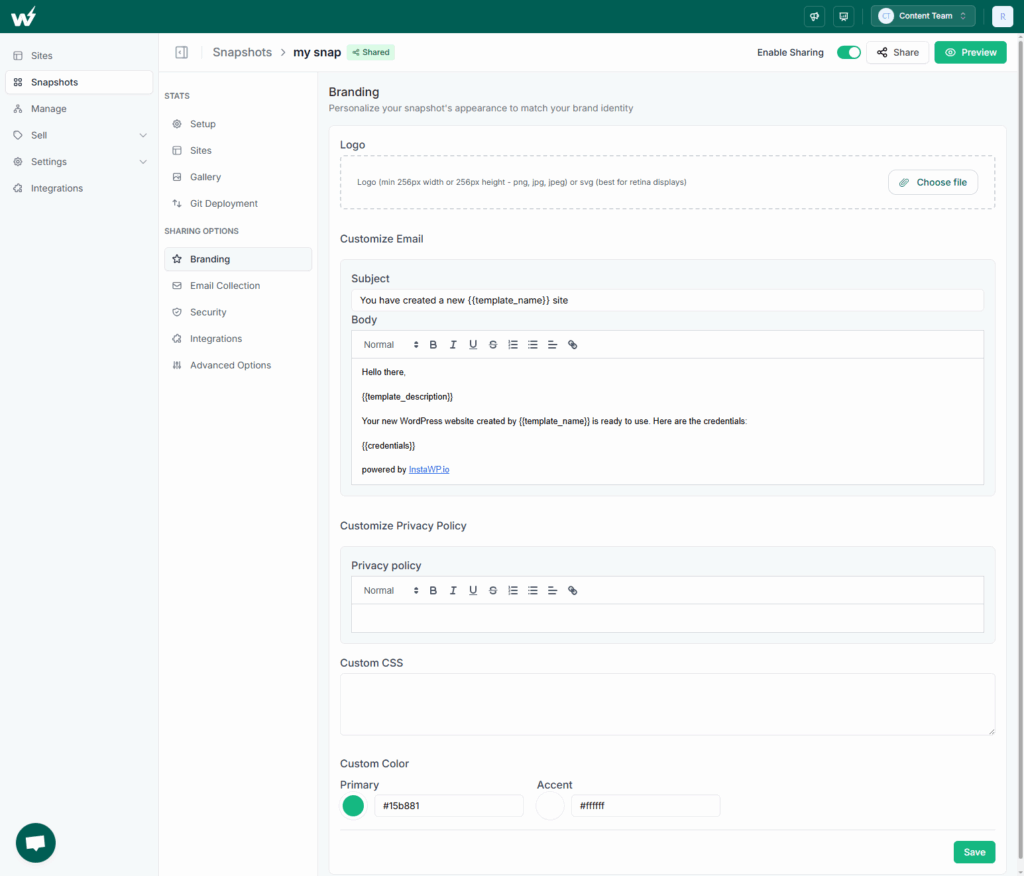
Task: Open the live chat bubble
Action: click(36, 843)
